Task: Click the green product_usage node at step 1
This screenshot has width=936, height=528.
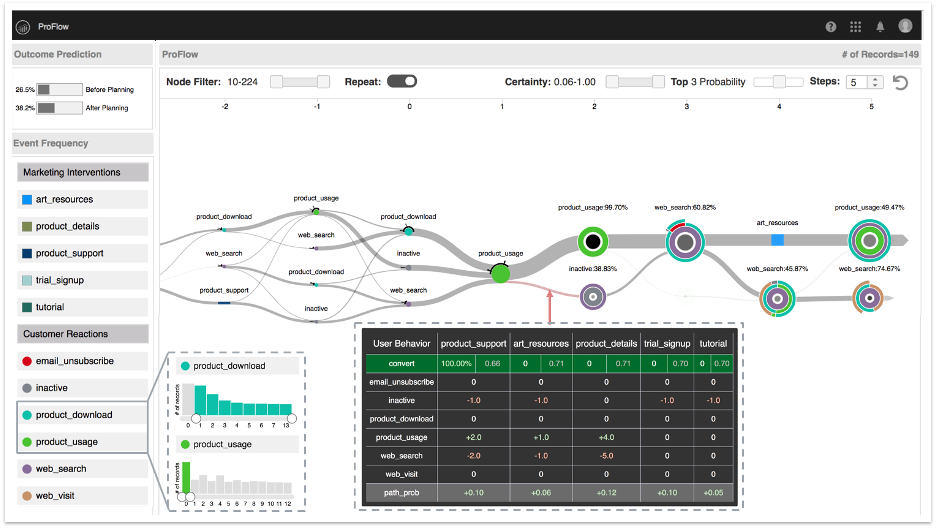Action: [x=500, y=272]
